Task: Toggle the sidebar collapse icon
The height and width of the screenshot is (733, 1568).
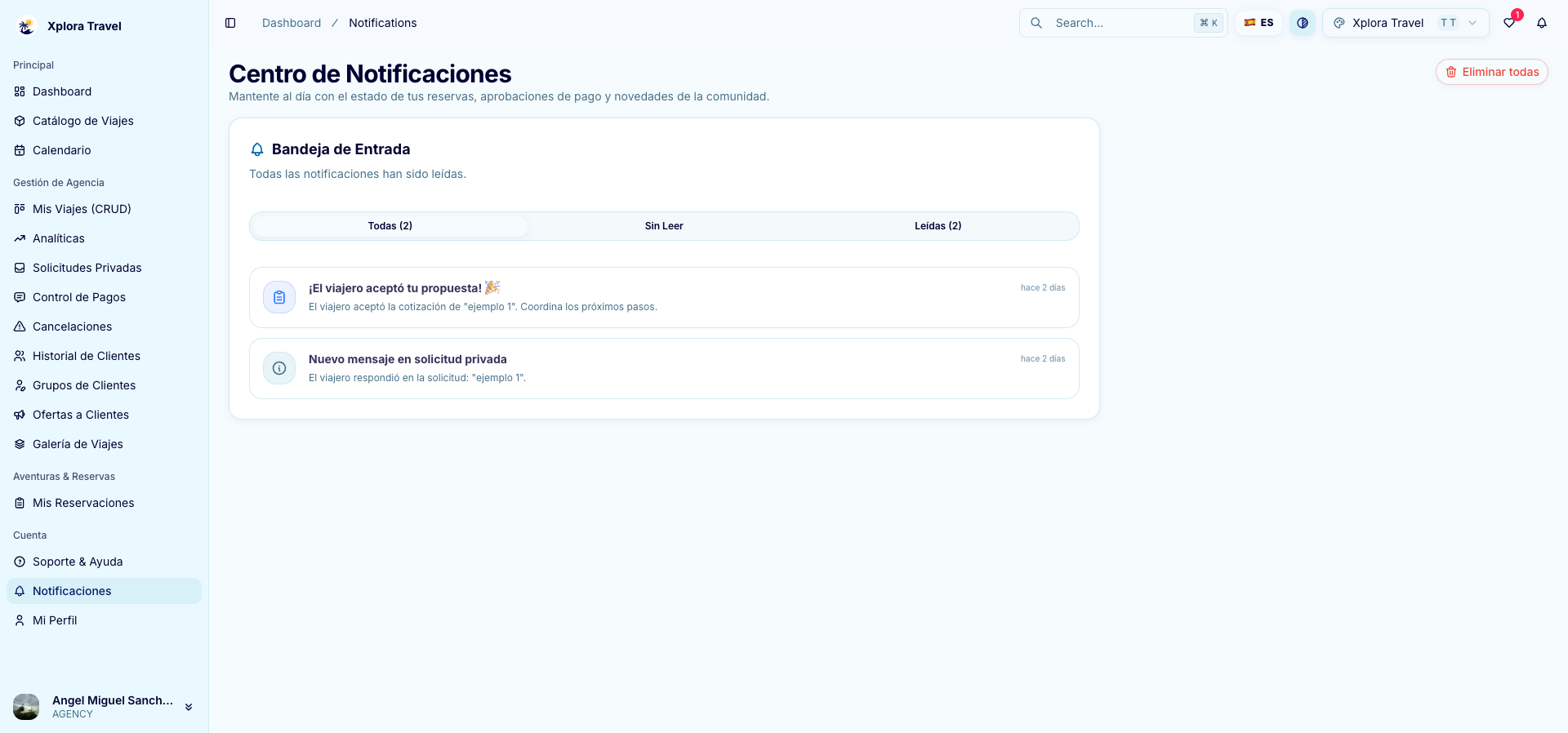Action: tap(230, 23)
